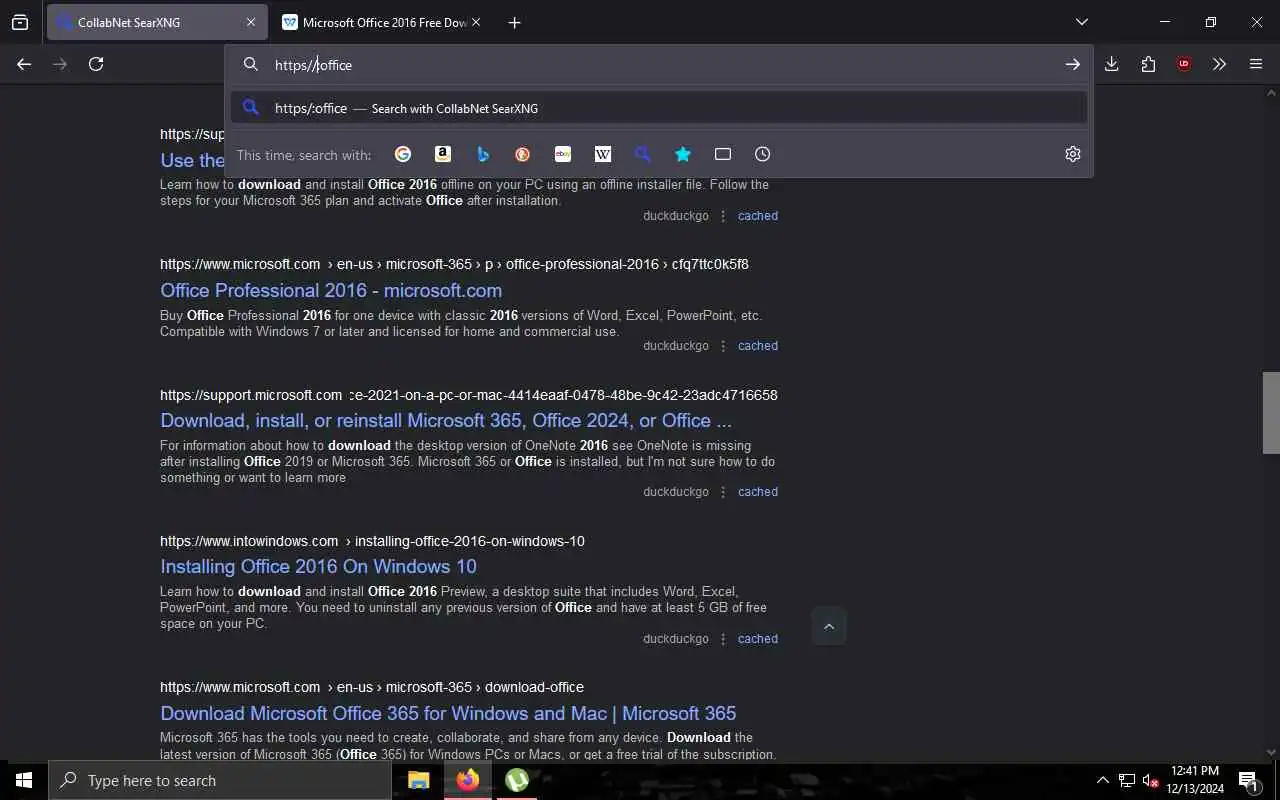Open uTorrent from the taskbar
Viewport: 1280px width, 800px height.
[x=516, y=780]
